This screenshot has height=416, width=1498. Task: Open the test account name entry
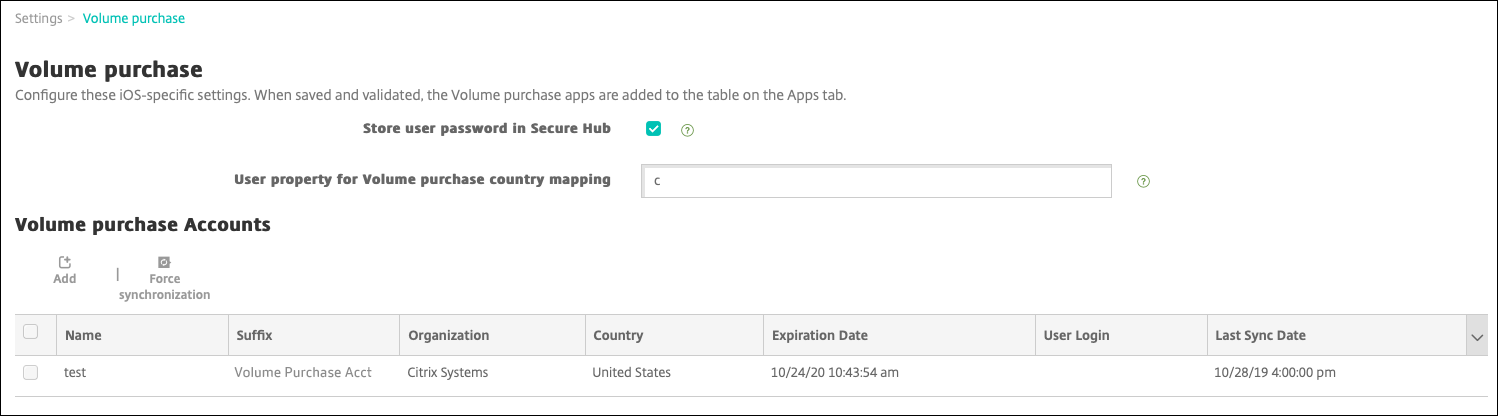pyautogui.click(x=75, y=372)
